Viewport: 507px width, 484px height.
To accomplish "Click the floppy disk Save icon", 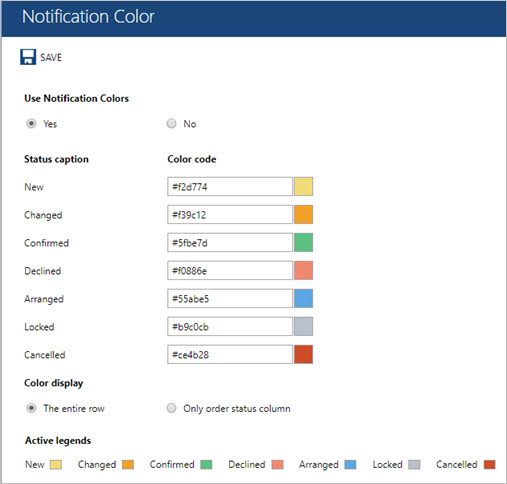I will 28,57.
